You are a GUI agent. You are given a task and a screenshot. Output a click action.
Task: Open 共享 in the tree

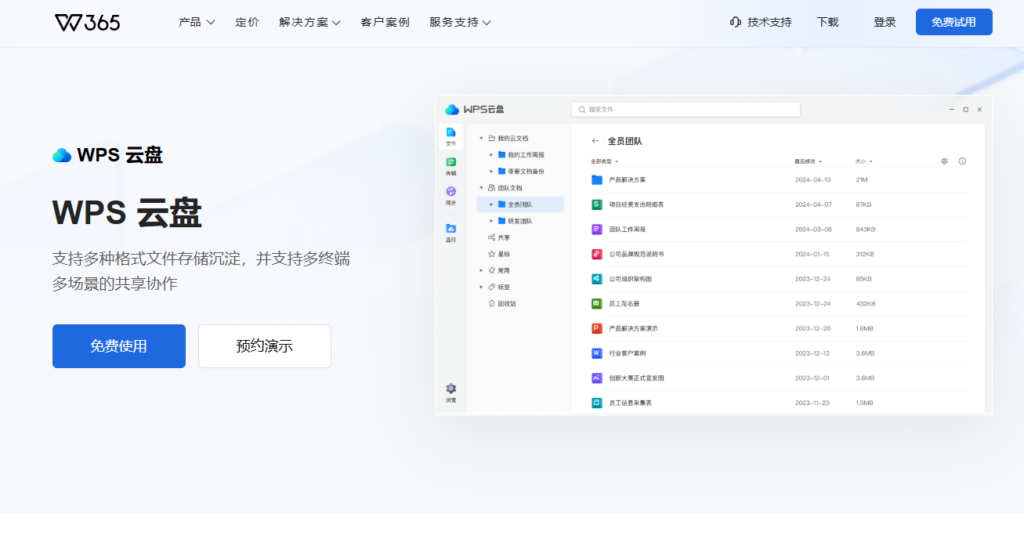click(499, 238)
